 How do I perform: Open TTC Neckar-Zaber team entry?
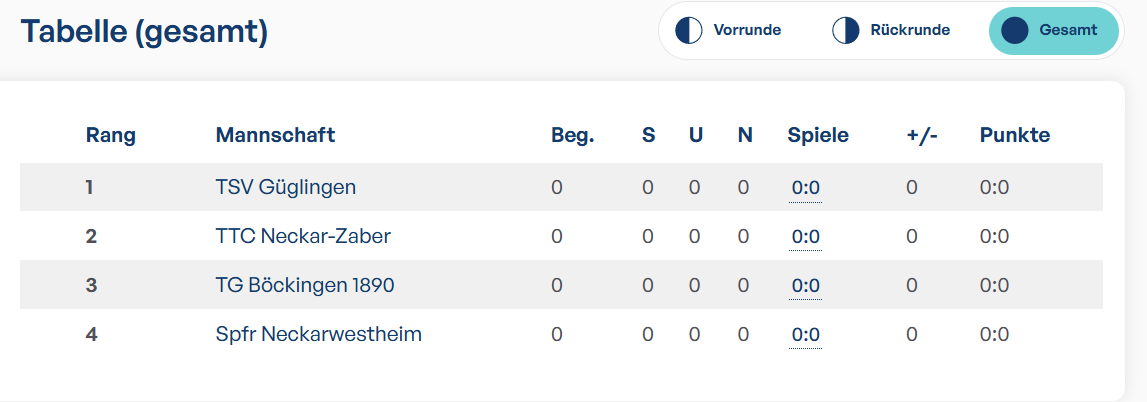[304, 237]
